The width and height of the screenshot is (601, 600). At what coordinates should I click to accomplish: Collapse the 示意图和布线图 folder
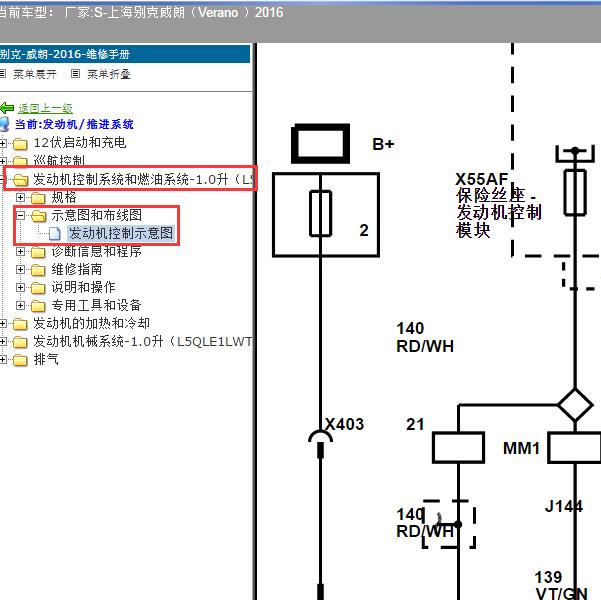click(x=20, y=215)
